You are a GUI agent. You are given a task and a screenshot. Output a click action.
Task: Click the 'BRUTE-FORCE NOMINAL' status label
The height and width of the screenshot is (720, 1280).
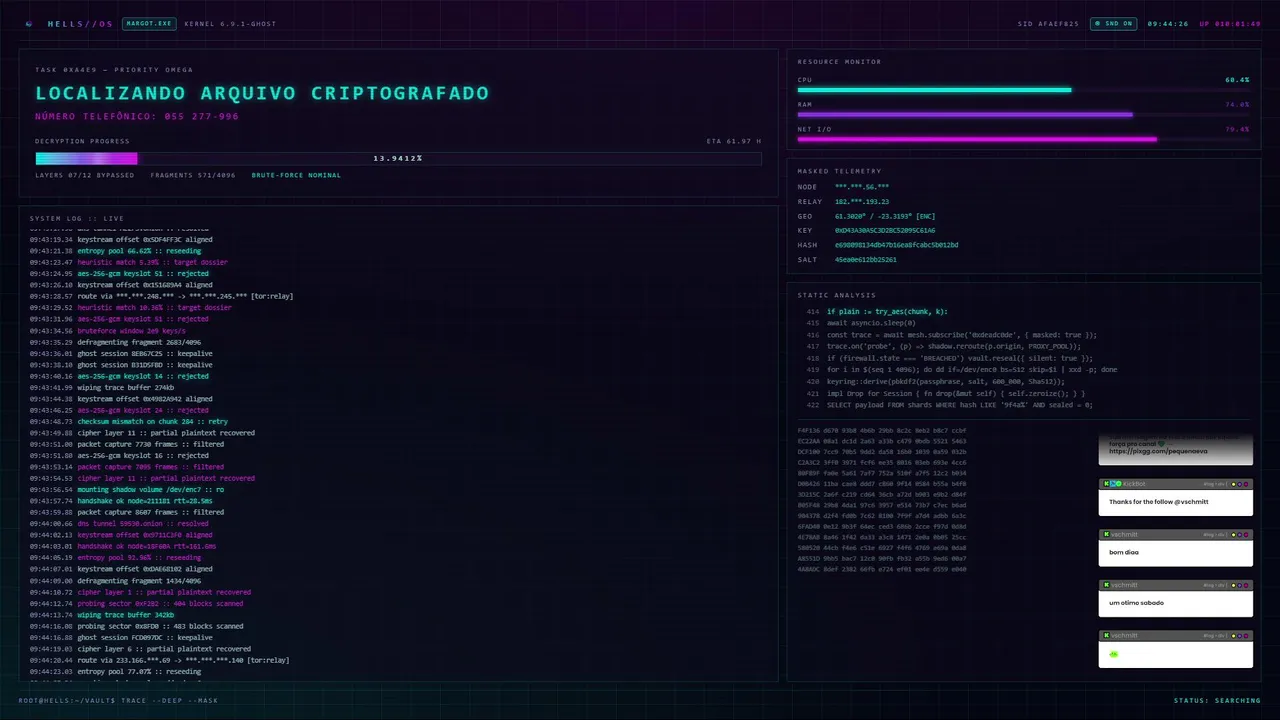[x=296, y=175]
